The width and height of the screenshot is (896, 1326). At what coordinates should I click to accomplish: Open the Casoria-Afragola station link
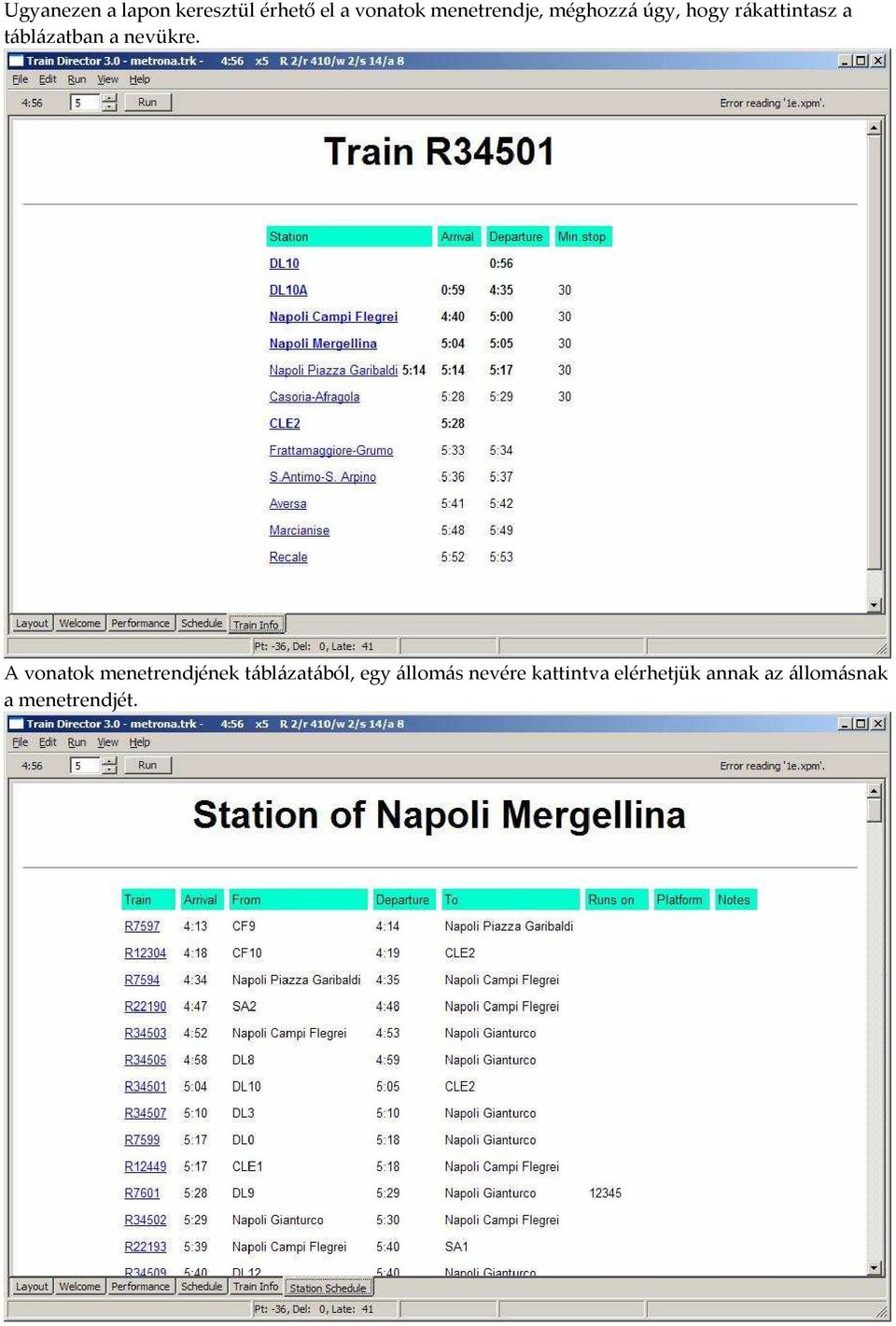click(x=314, y=397)
